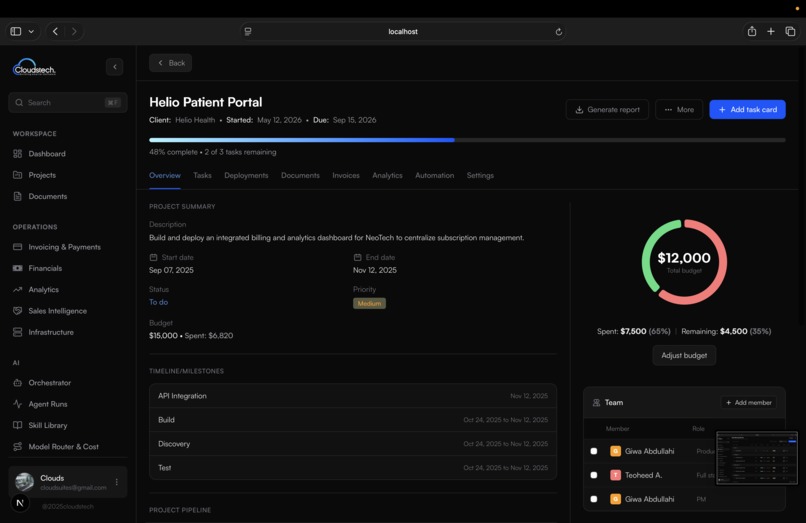Select the Teoheed A. checkbox
This screenshot has width=806, height=523.
tap(594, 475)
